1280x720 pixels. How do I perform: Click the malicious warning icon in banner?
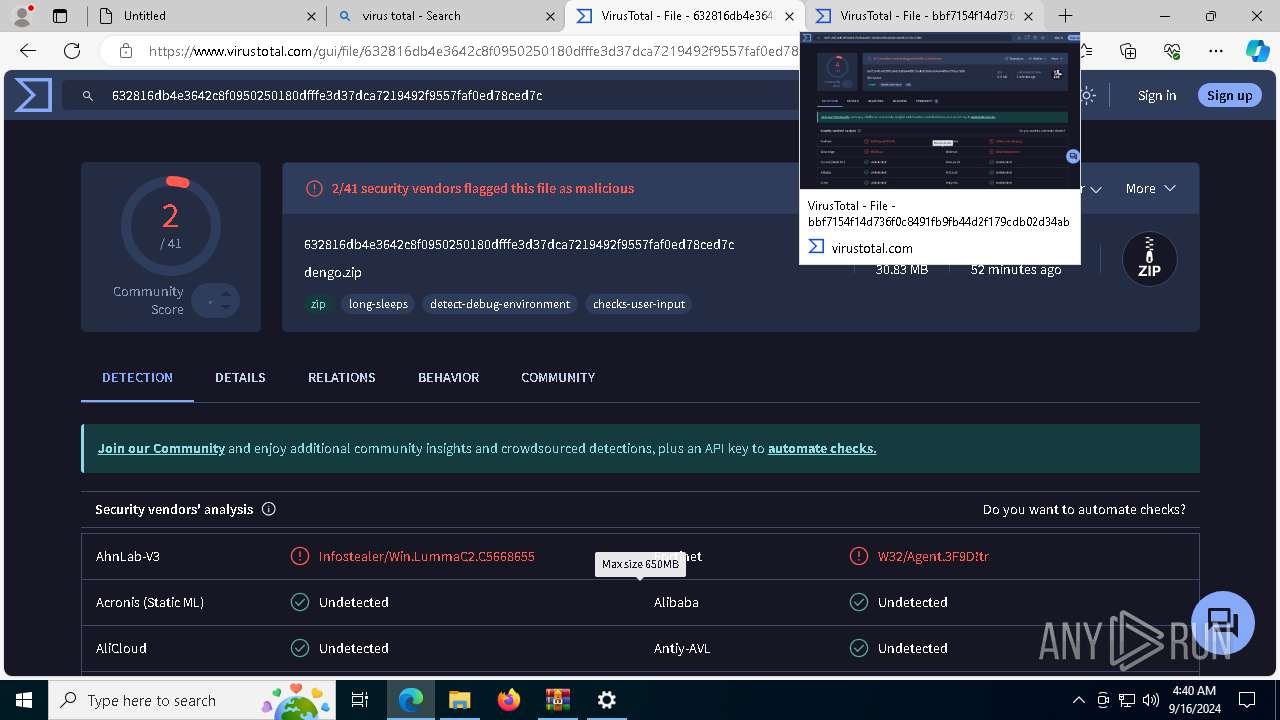pyautogui.click(x=314, y=188)
